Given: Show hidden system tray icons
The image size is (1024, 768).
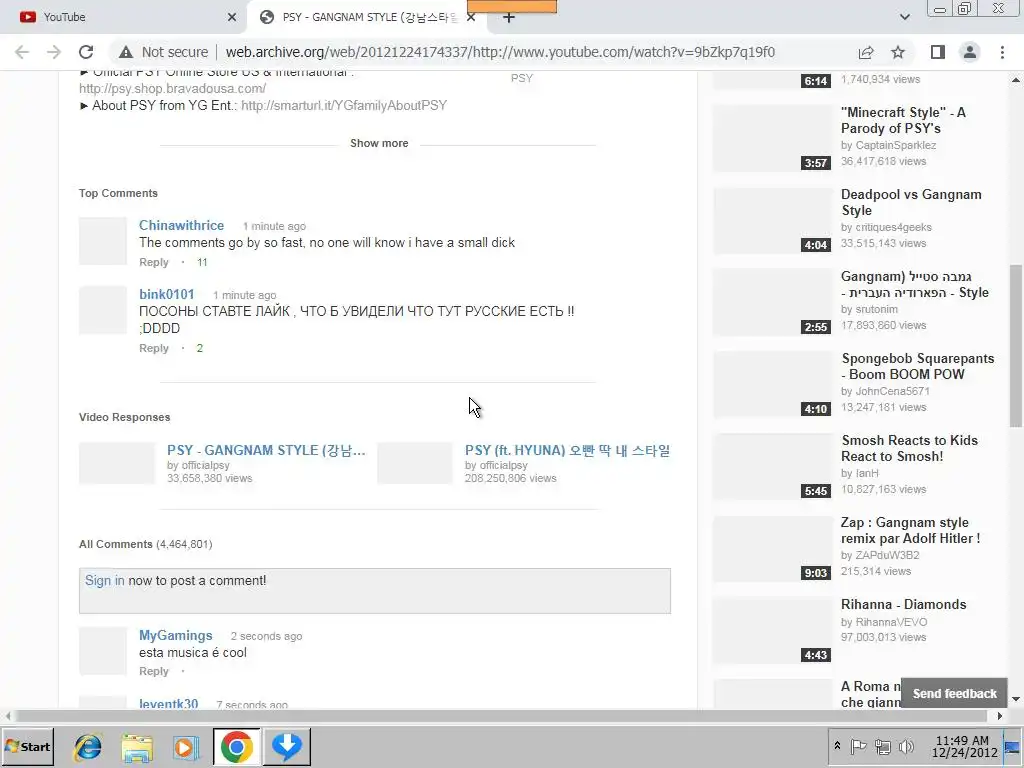Looking at the screenshot, I should 837,746.
